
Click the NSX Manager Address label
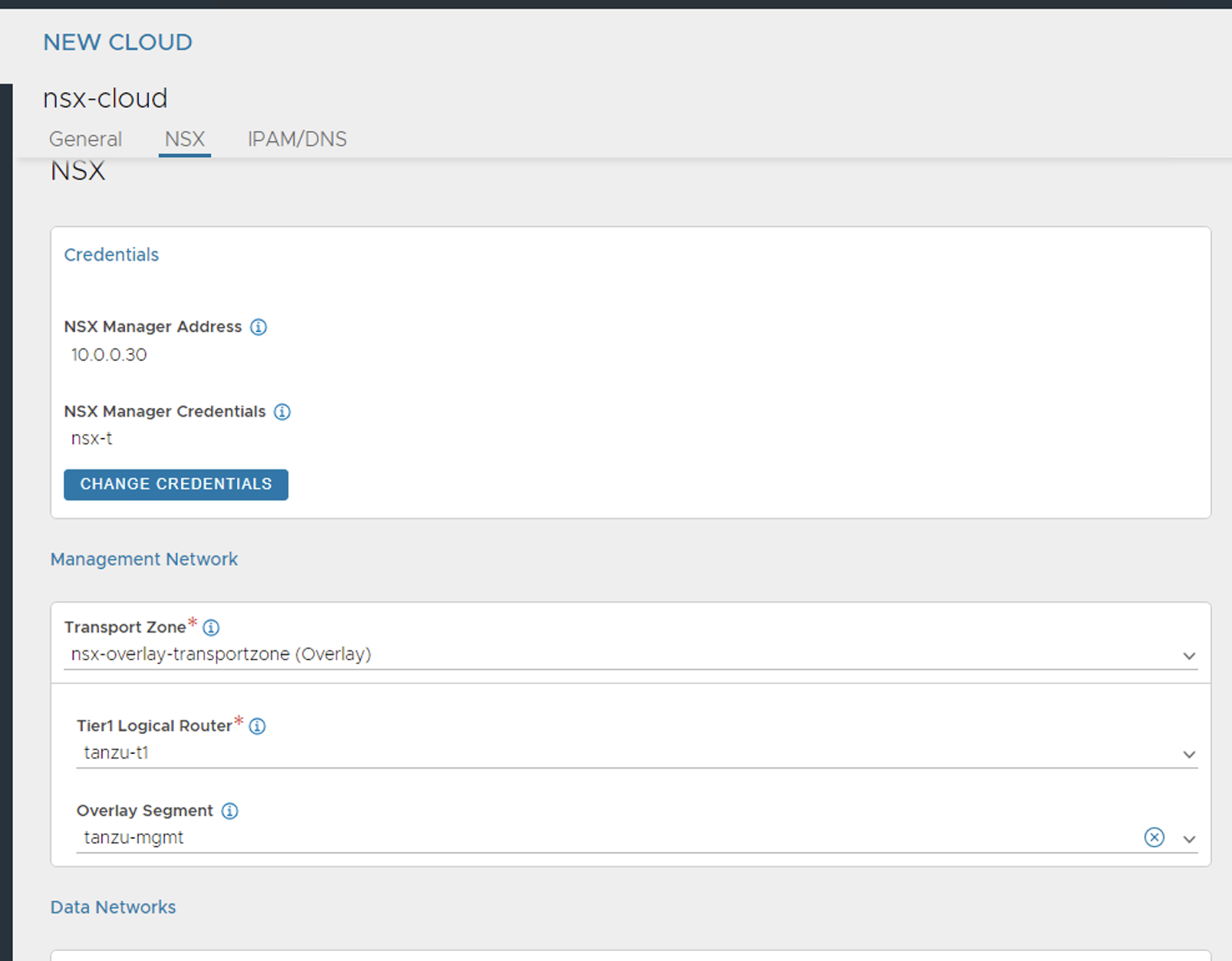[x=153, y=327]
